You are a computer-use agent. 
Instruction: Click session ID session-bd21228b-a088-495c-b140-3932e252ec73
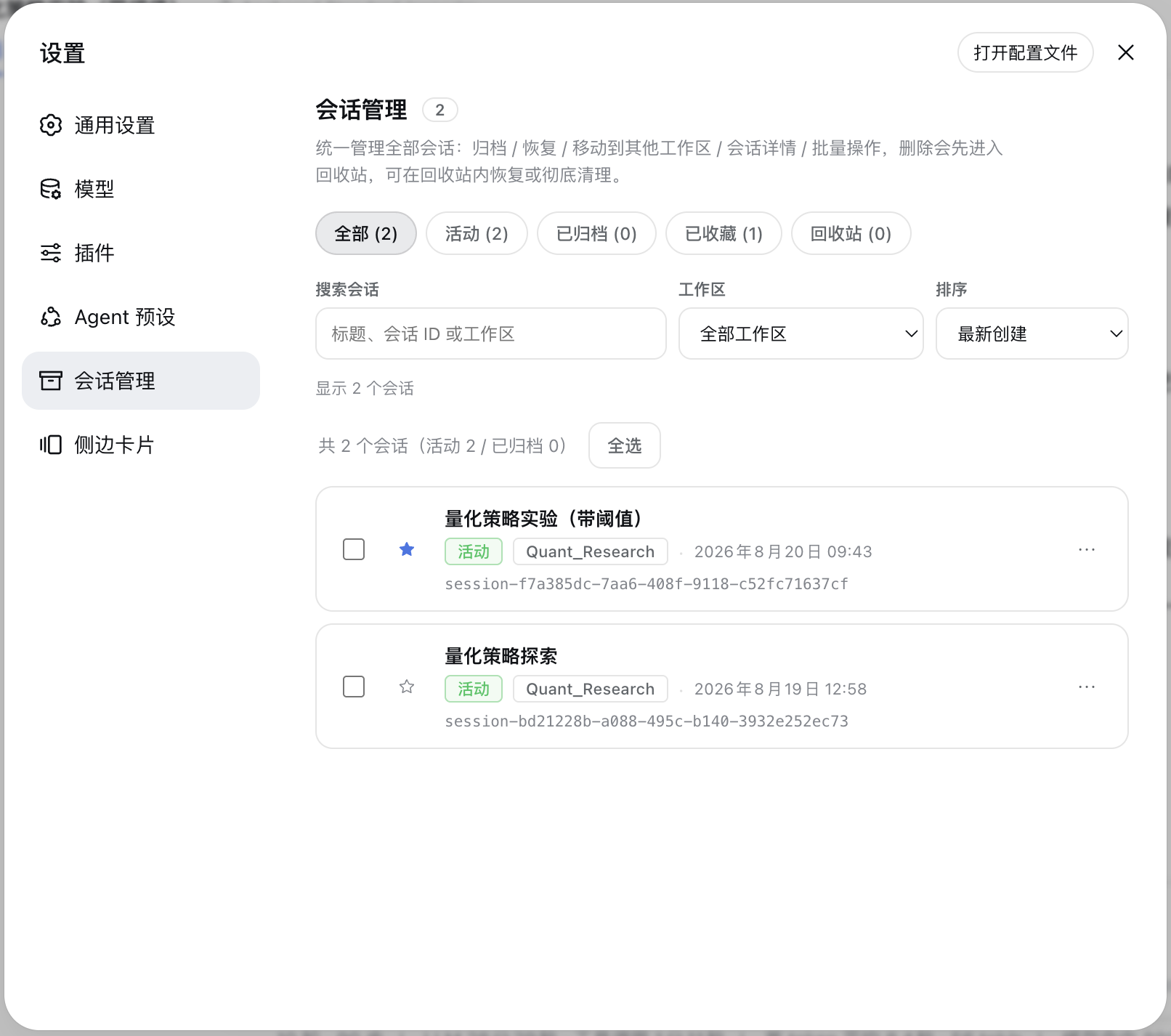[x=647, y=721]
